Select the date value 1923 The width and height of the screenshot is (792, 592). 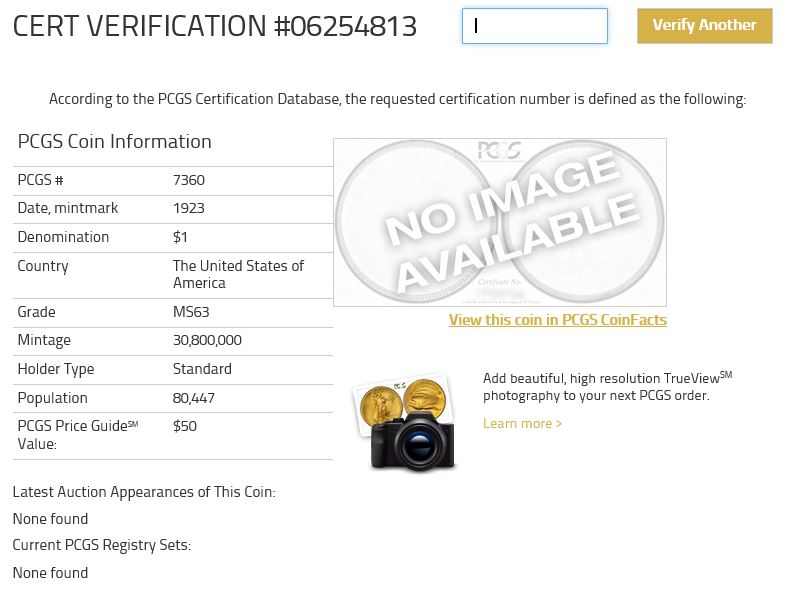tap(188, 208)
